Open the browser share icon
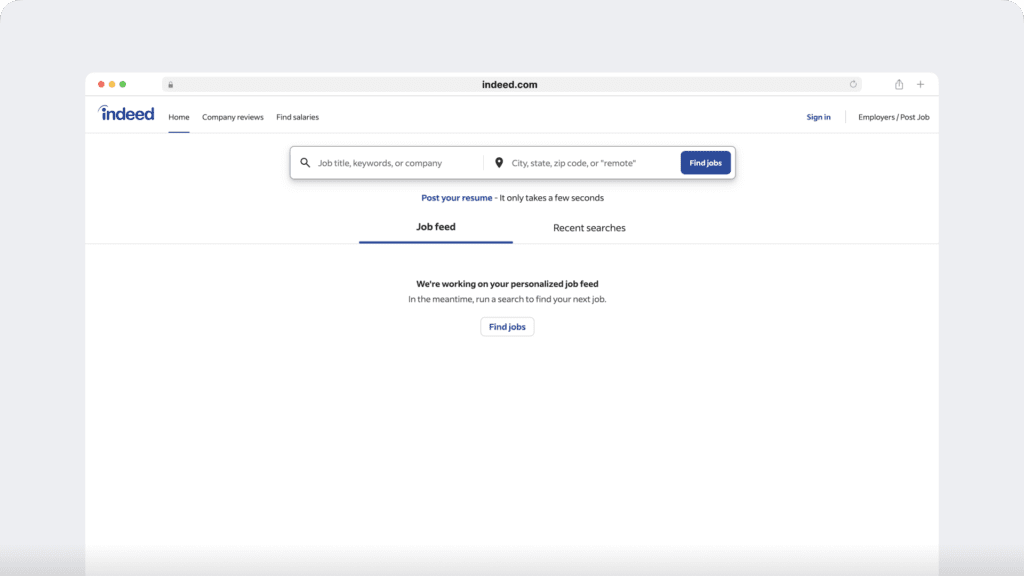This screenshot has width=1024, height=576. pos(899,85)
